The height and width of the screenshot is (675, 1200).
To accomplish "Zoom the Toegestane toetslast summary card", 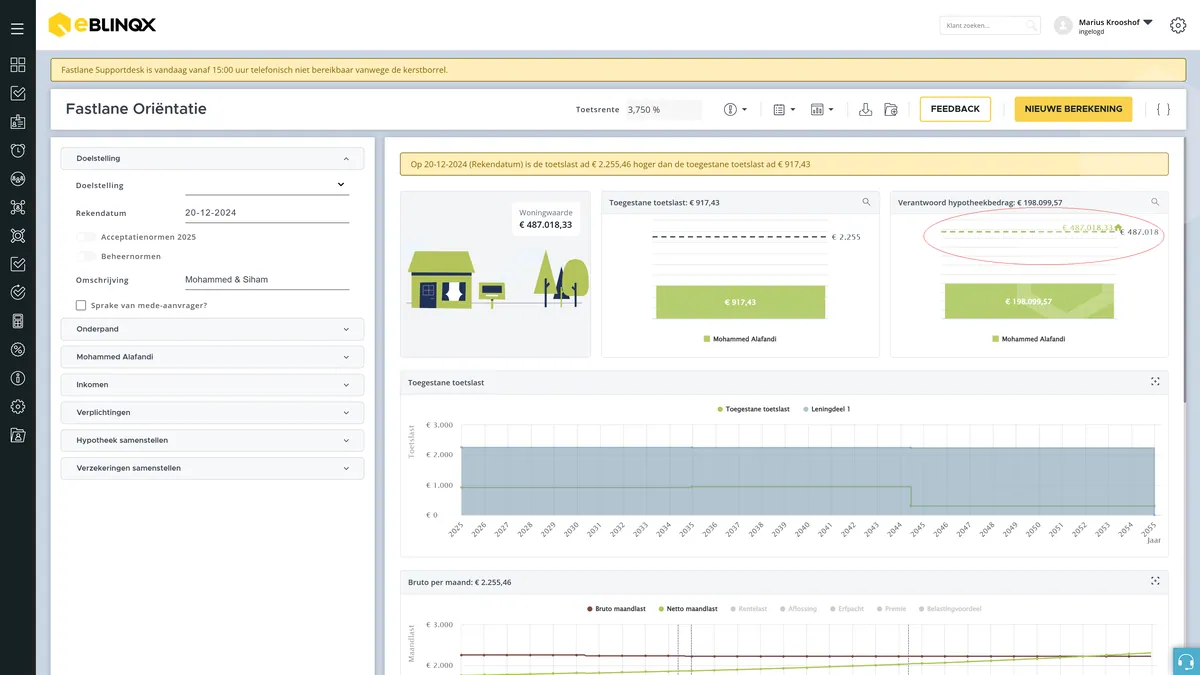I will click(x=866, y=202).
